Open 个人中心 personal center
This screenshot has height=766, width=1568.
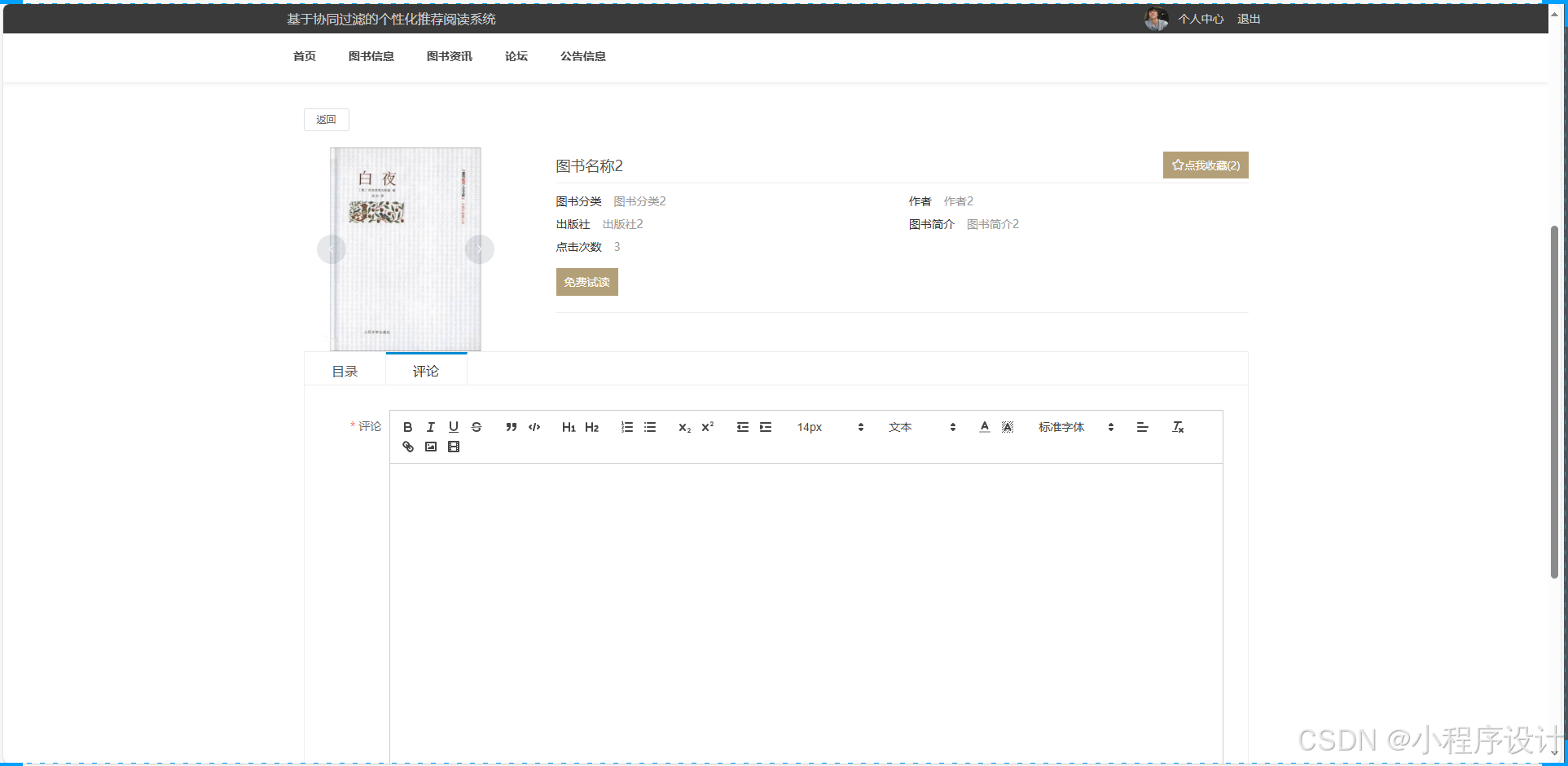1201,19
